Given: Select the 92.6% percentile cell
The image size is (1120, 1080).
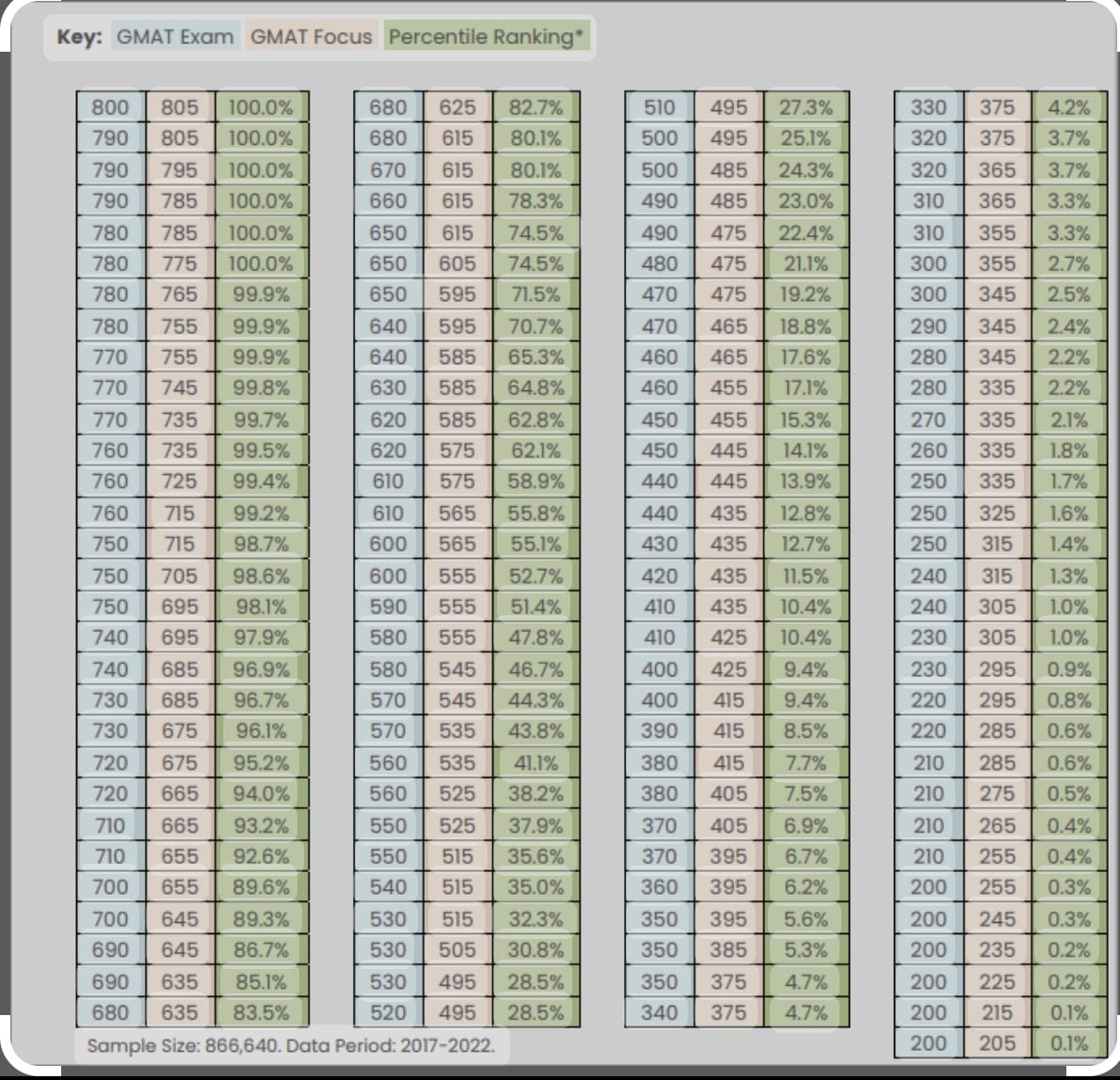Looking at the screenshot, I should pyautogui.click(x=262, y=856).
